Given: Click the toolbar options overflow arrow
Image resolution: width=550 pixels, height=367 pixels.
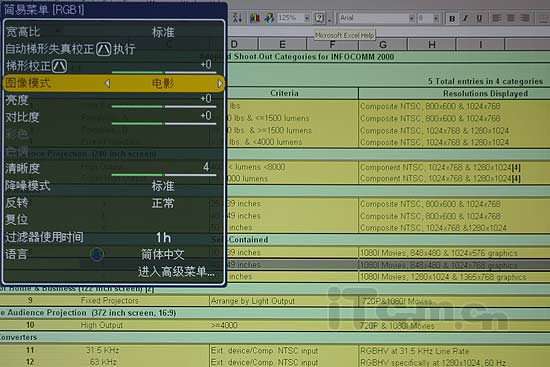Looking at the screenshot, I should (329, 20).
